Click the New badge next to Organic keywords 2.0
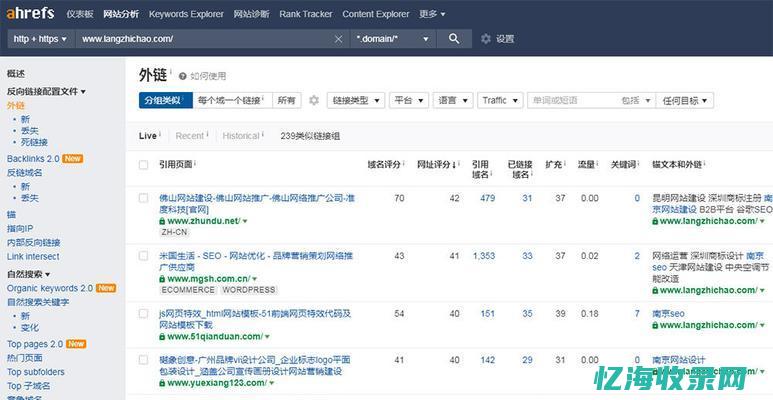The width and height of the screenshot is (773, 400). click(x=105, y=288)
